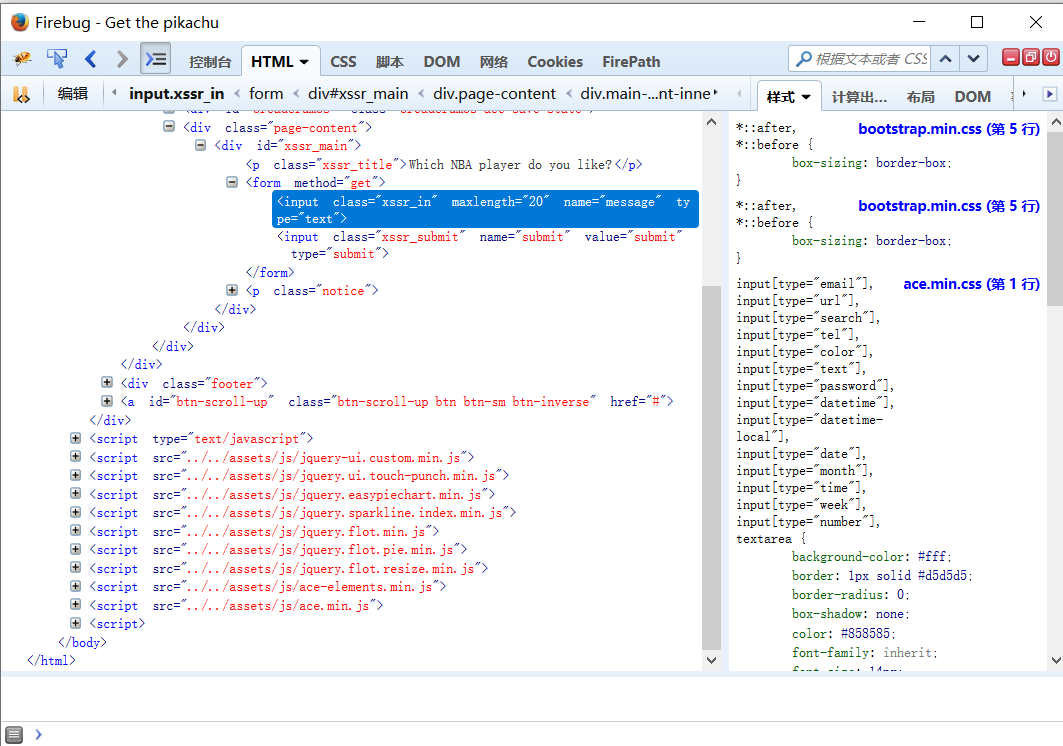Deactivate Firebug with power icon
This screenshot has height=746, width=1063.
coord(1051,58)
